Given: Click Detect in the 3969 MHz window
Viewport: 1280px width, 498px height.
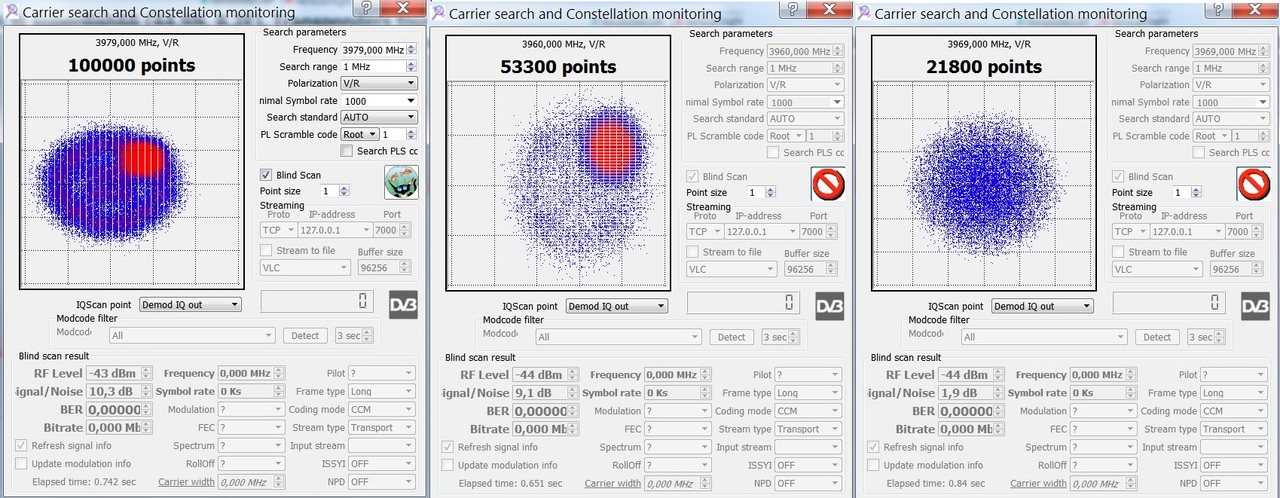Looking at the screenshot, I should click(1158, 337).
